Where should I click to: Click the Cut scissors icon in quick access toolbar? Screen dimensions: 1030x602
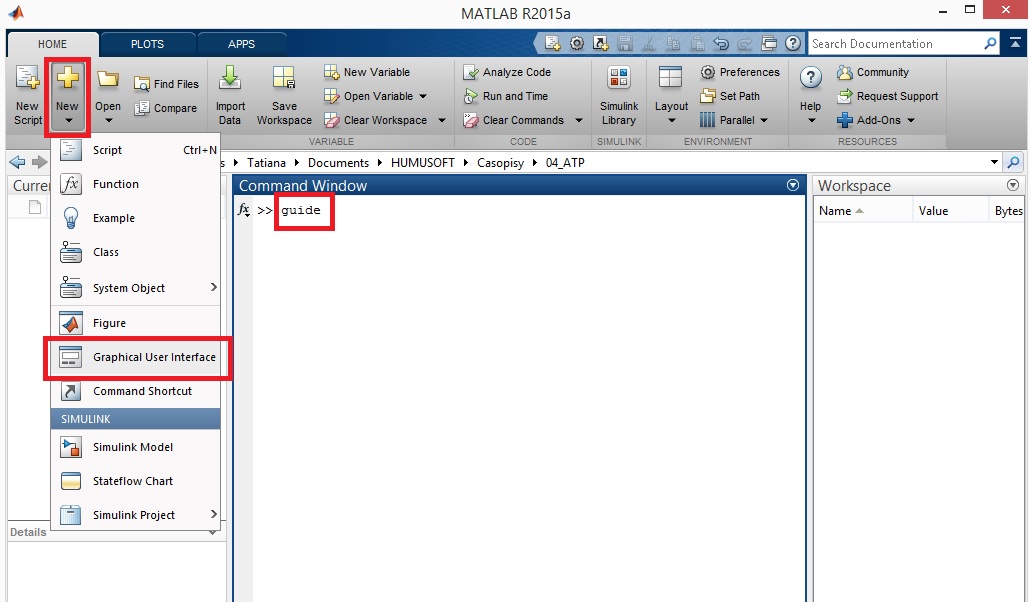[x=649, y=44]
